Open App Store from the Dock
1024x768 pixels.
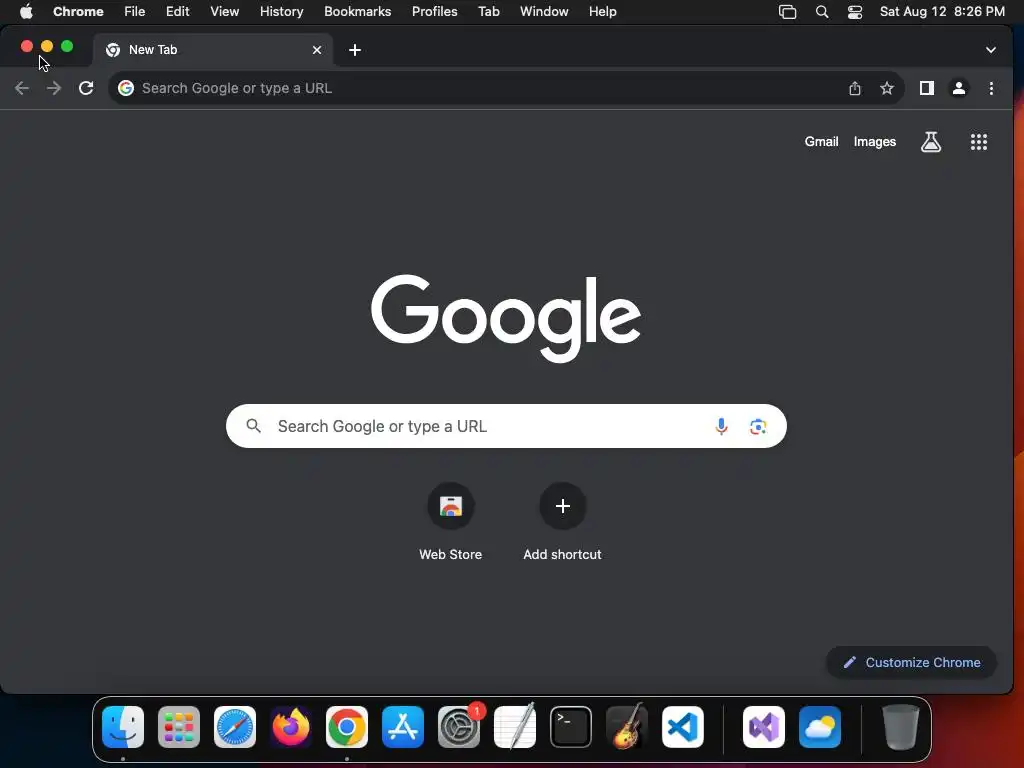(x=403, y=727)
